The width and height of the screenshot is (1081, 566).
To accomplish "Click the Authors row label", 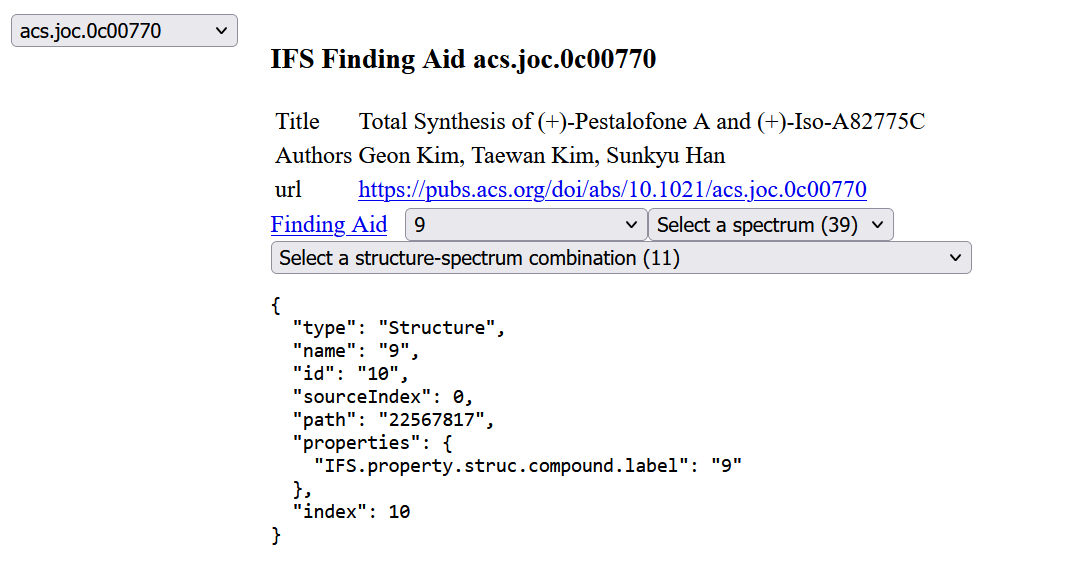I will 314,156.
